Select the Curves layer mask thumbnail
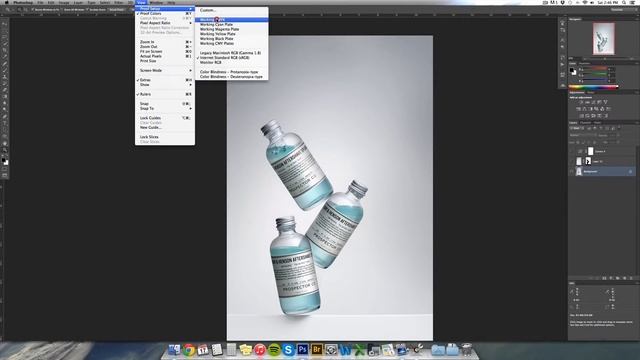The height and width of the screenshot is (360, 640). tap(591, 151)
